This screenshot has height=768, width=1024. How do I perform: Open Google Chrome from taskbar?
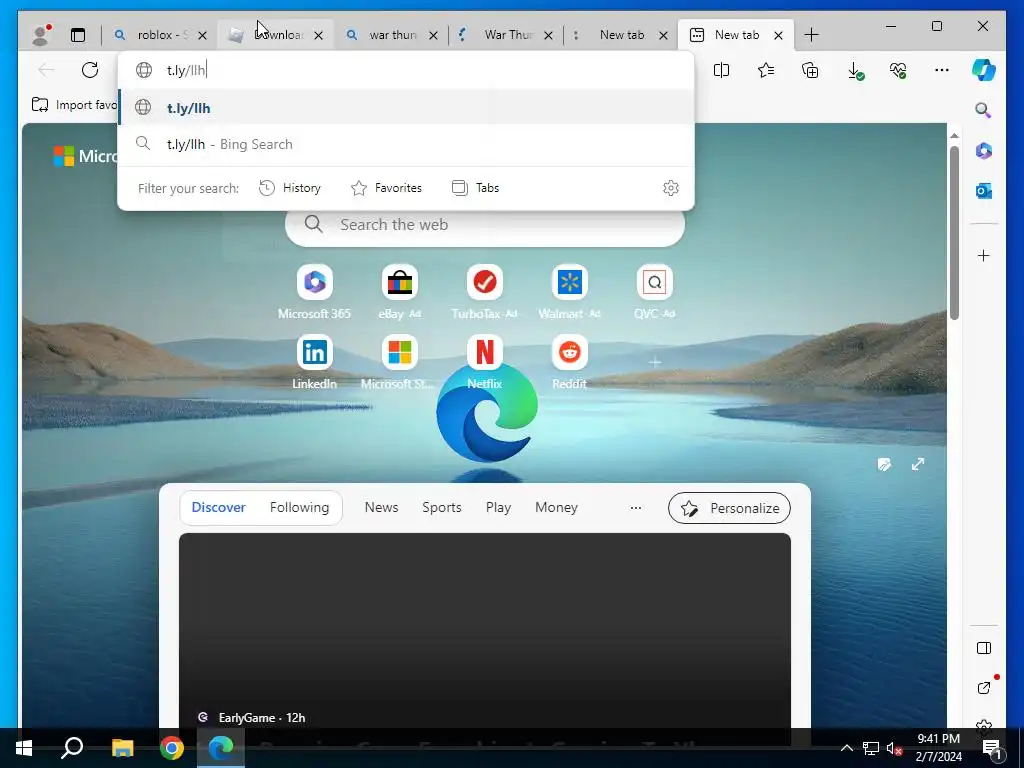click(x=172, y=748)
